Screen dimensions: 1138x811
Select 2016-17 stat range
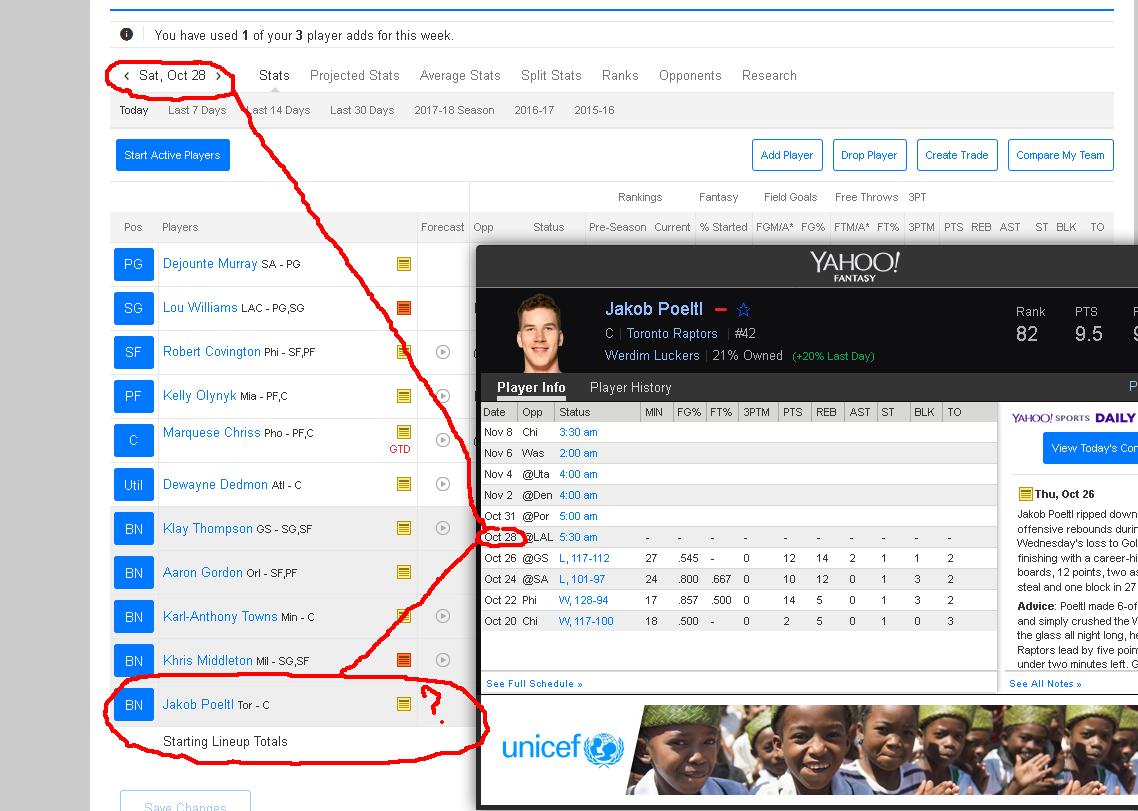534,110
